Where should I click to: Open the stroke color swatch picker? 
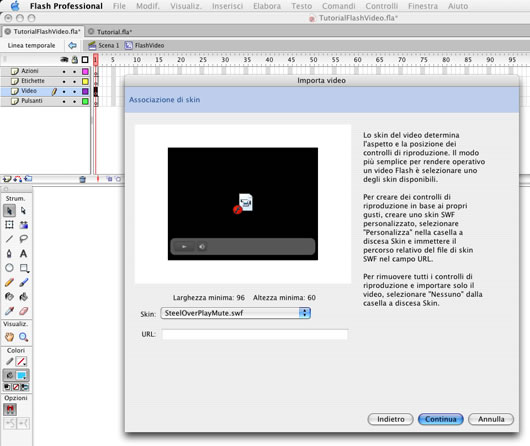[21, 361]
